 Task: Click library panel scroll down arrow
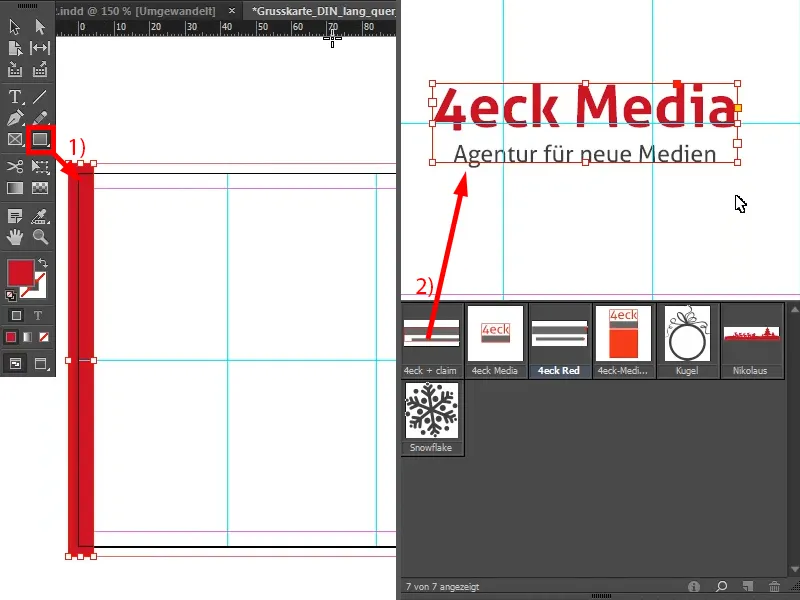794,569
